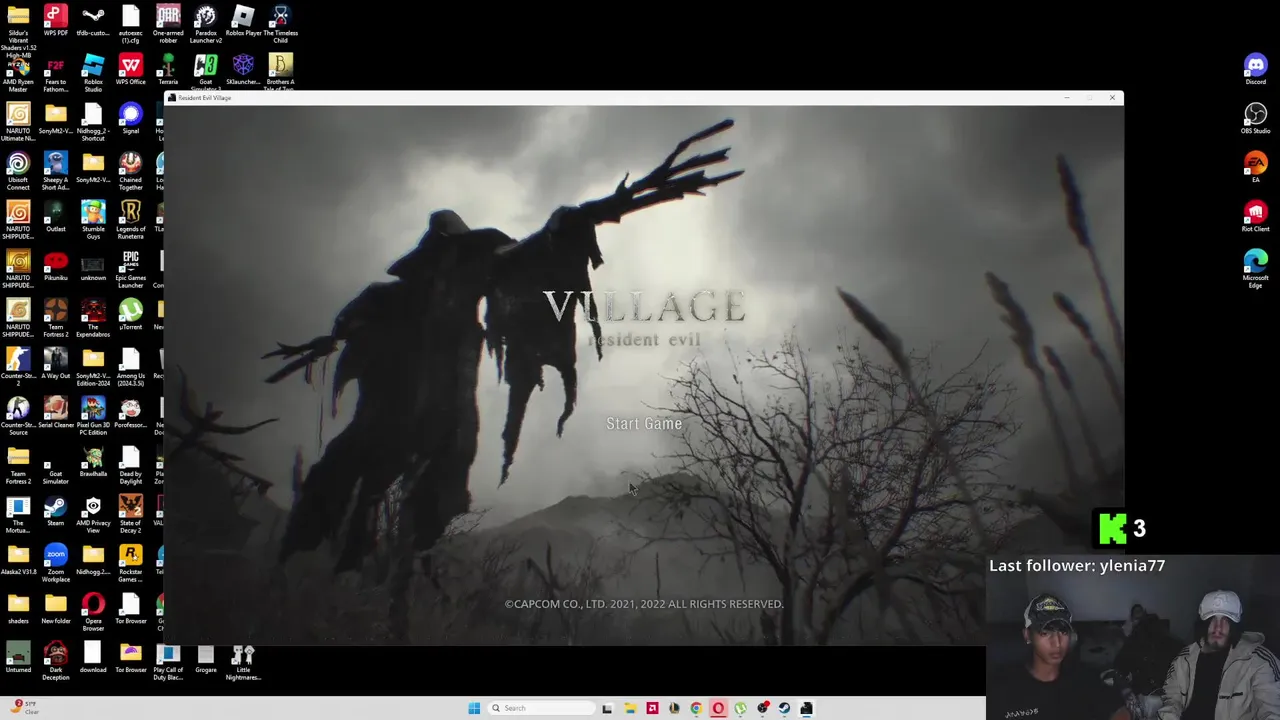
Task: Open Outlast desktop shortcut
Action: (x=56, y=217)
